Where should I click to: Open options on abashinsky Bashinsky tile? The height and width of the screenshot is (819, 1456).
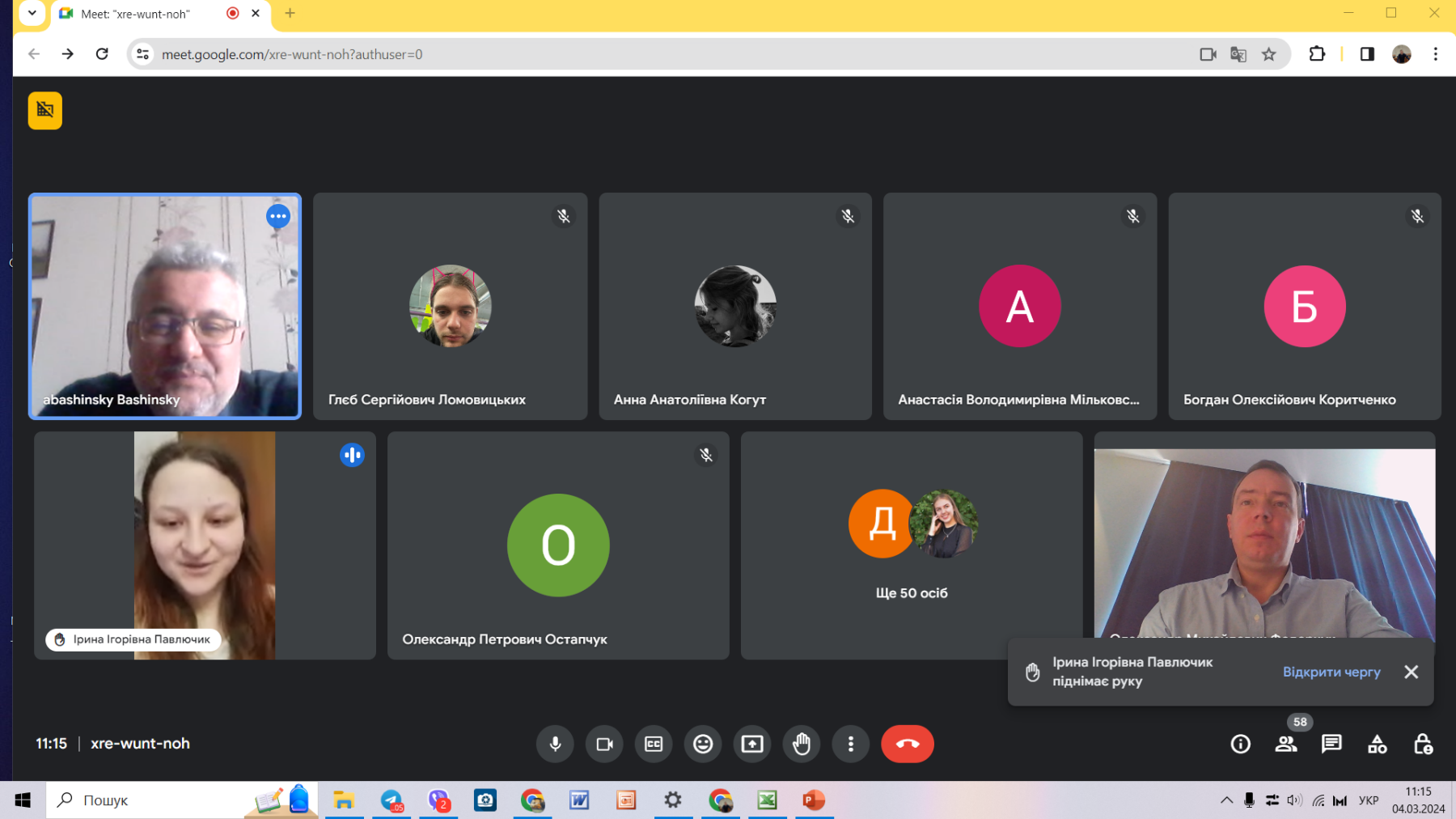coord(278,216)
